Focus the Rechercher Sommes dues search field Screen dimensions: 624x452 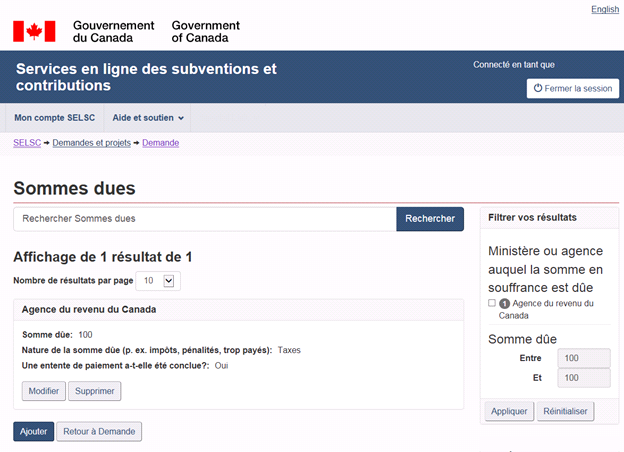point(205,218)
